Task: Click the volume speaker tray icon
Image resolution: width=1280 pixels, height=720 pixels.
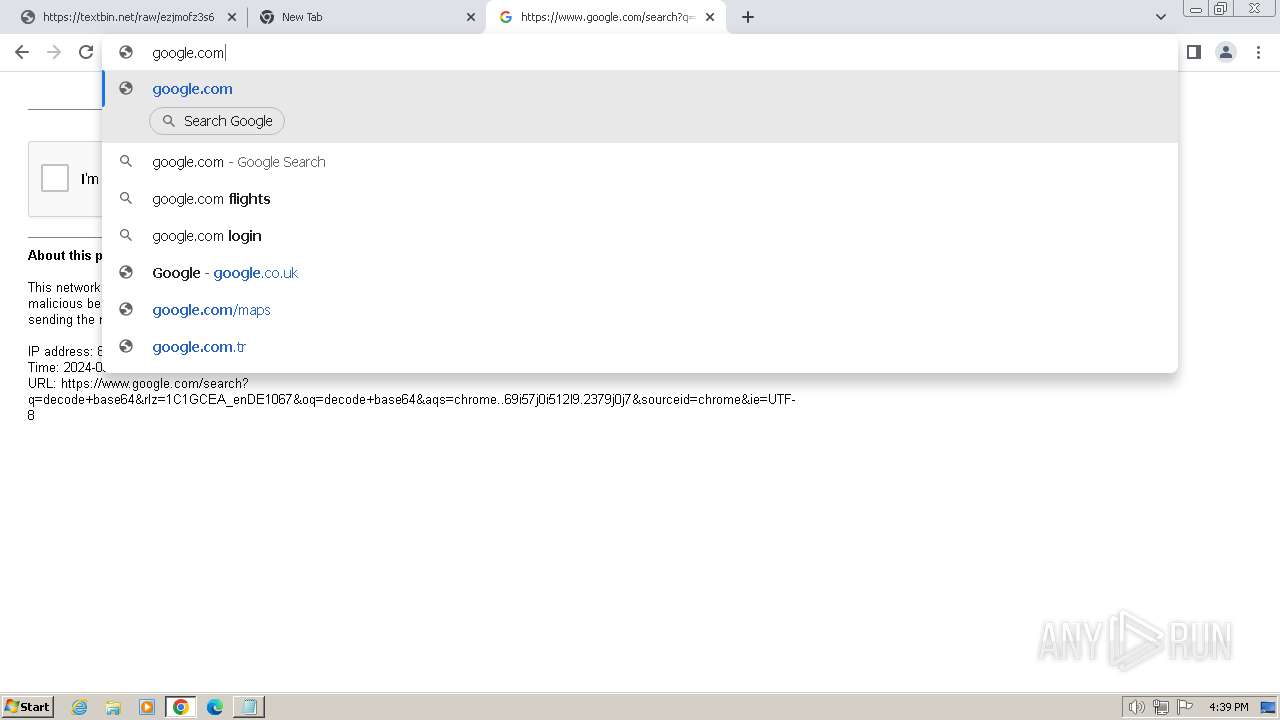Action: coord(1136,707)
